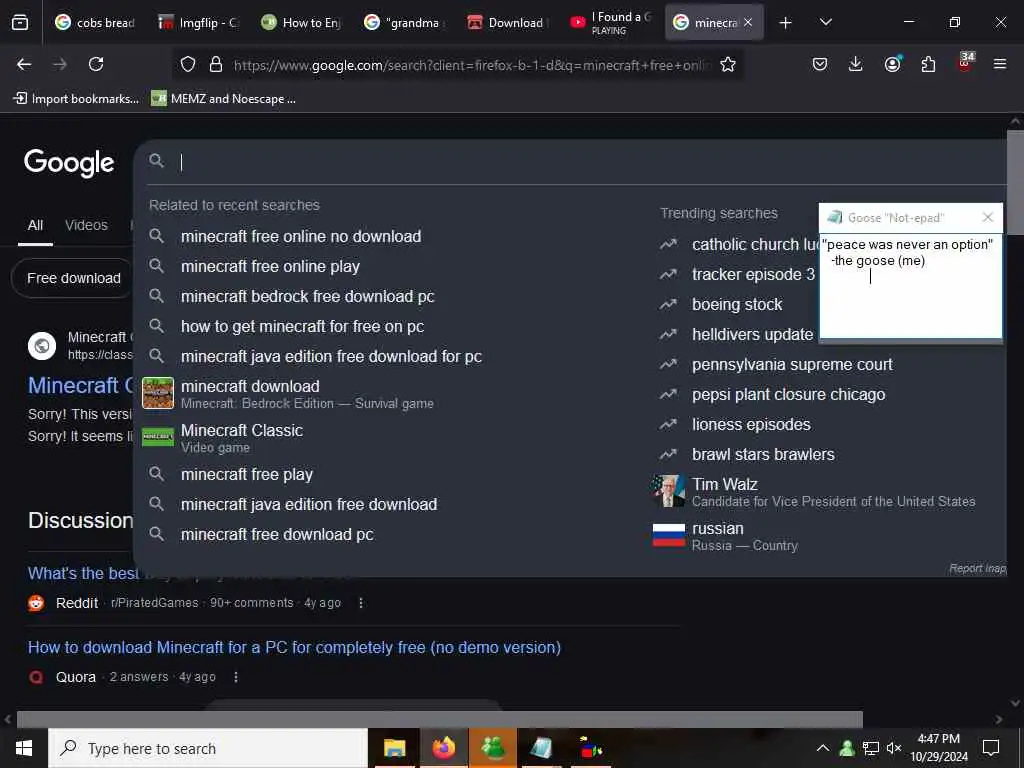Switch to cobs bread tab

(x=94, y=23)
